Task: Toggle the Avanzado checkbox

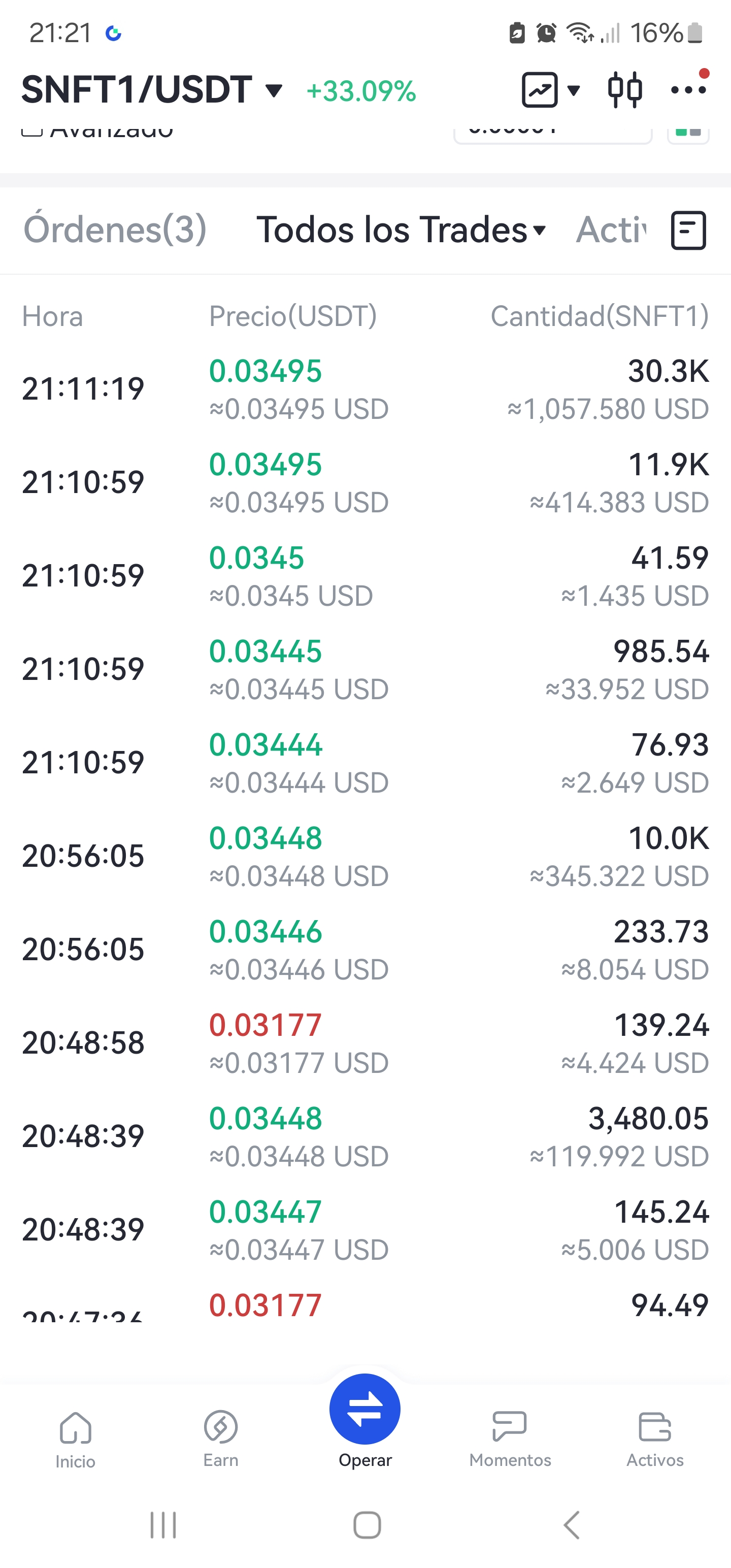Action: pyautogui.click(x=31, y=132)
